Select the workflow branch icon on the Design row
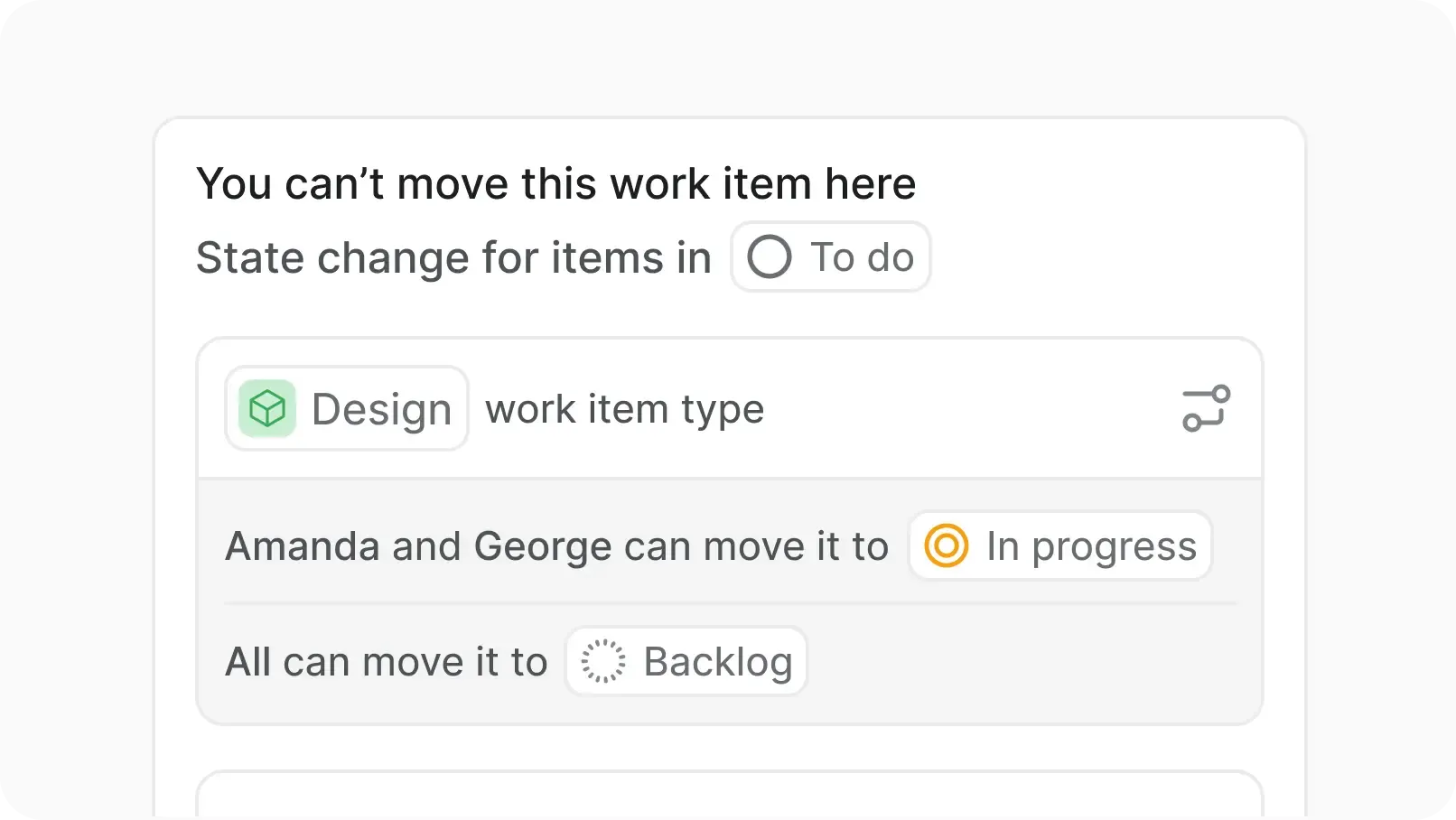 pyautogui.click(x=1205, y=408)
